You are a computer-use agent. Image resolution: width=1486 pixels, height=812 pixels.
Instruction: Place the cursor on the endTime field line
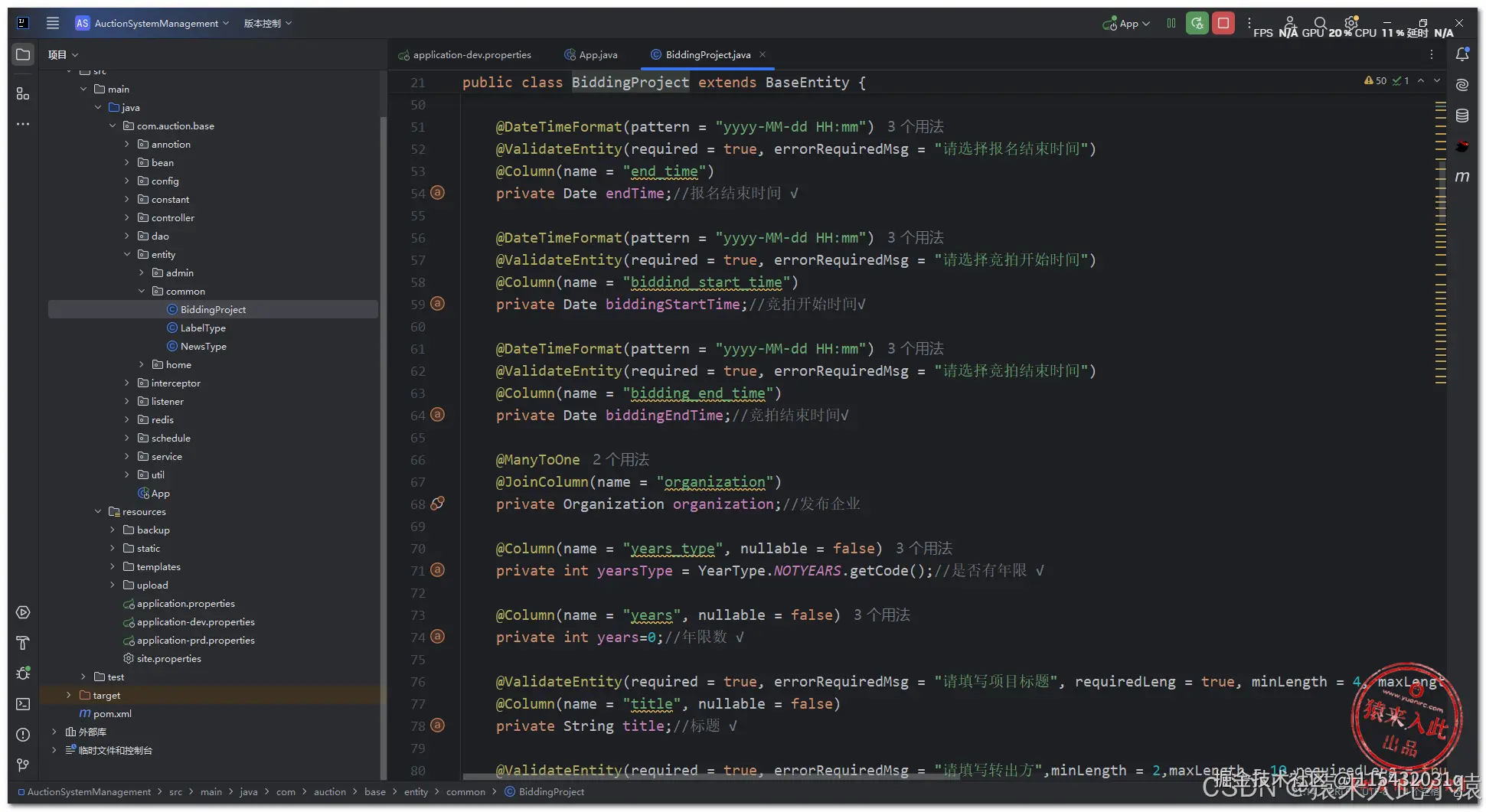tap(646, 194)
